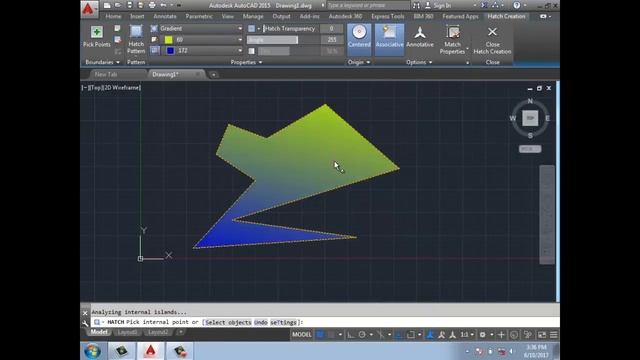The image size is (640, 360).
Task: Expand the Properties panel
Action: click(x=246, y=62)
